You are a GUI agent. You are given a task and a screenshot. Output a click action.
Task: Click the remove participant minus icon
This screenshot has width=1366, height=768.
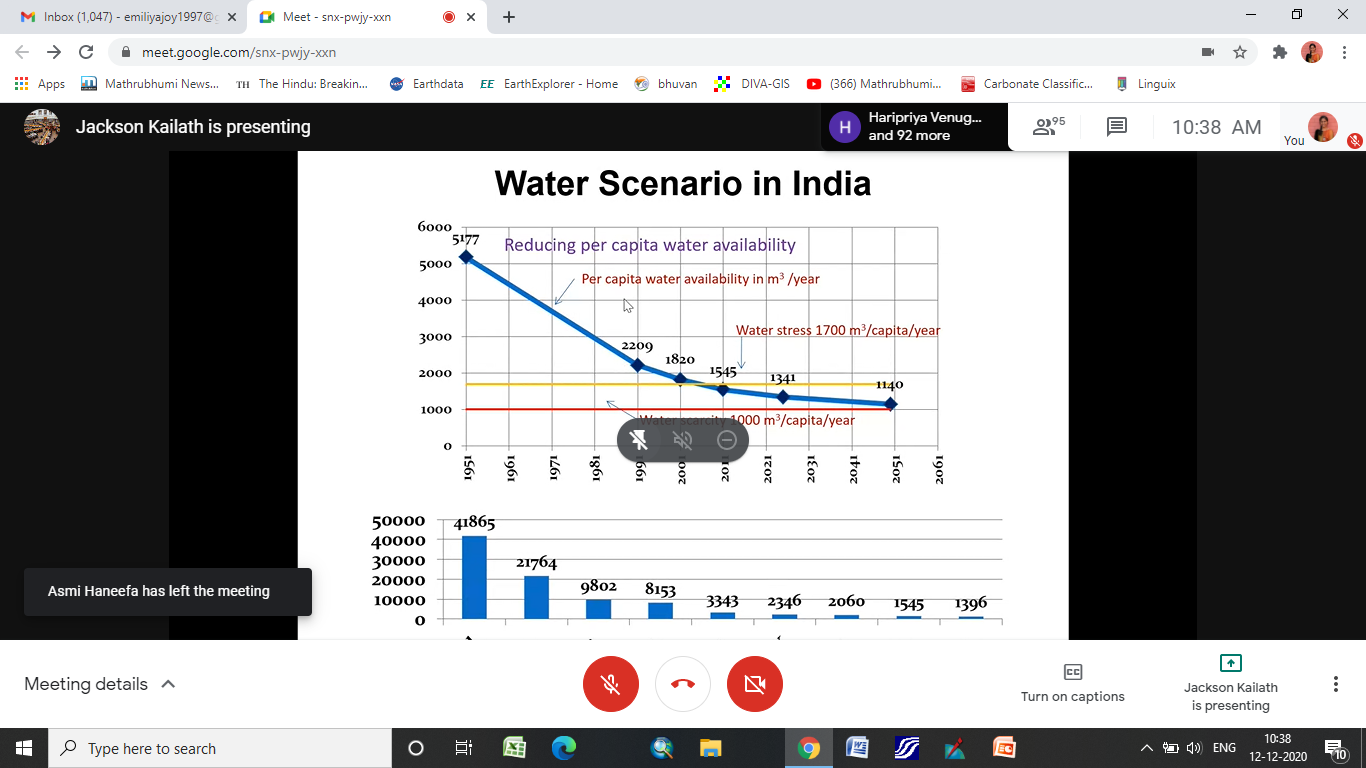click(x=727, y=440)
